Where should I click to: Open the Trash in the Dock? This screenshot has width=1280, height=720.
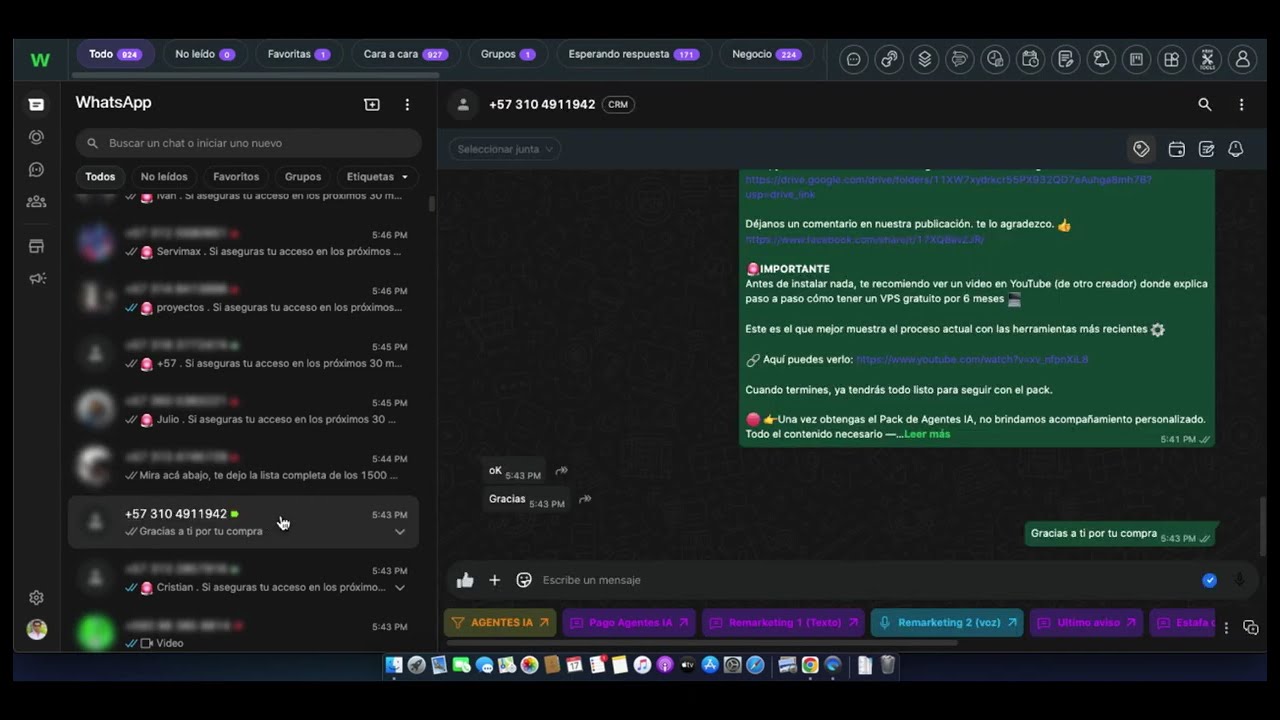[887, 665]
